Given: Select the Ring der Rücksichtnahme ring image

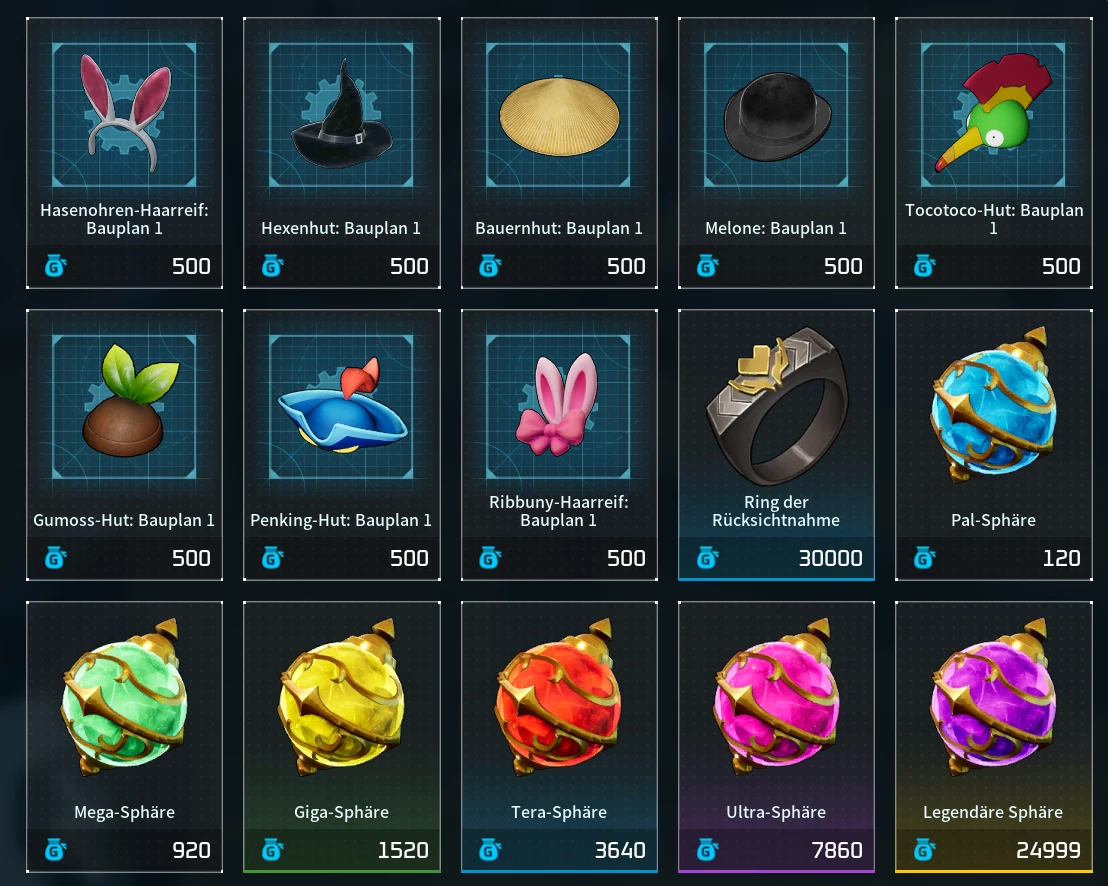Looking at the screenshot, I should [x=777, y=406].
